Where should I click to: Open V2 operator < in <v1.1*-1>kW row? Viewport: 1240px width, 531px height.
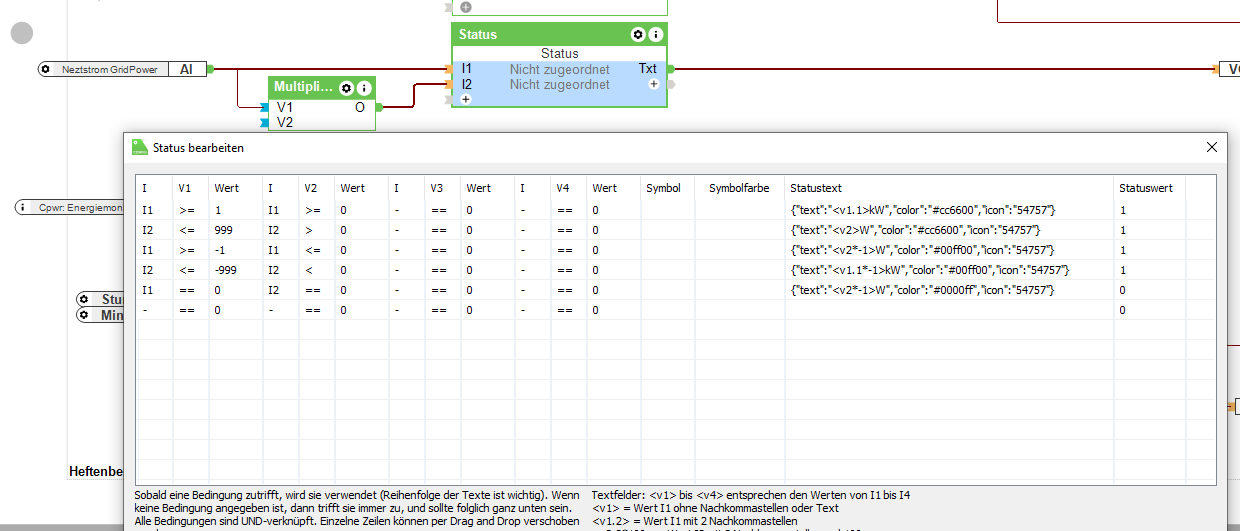[316, 270]
